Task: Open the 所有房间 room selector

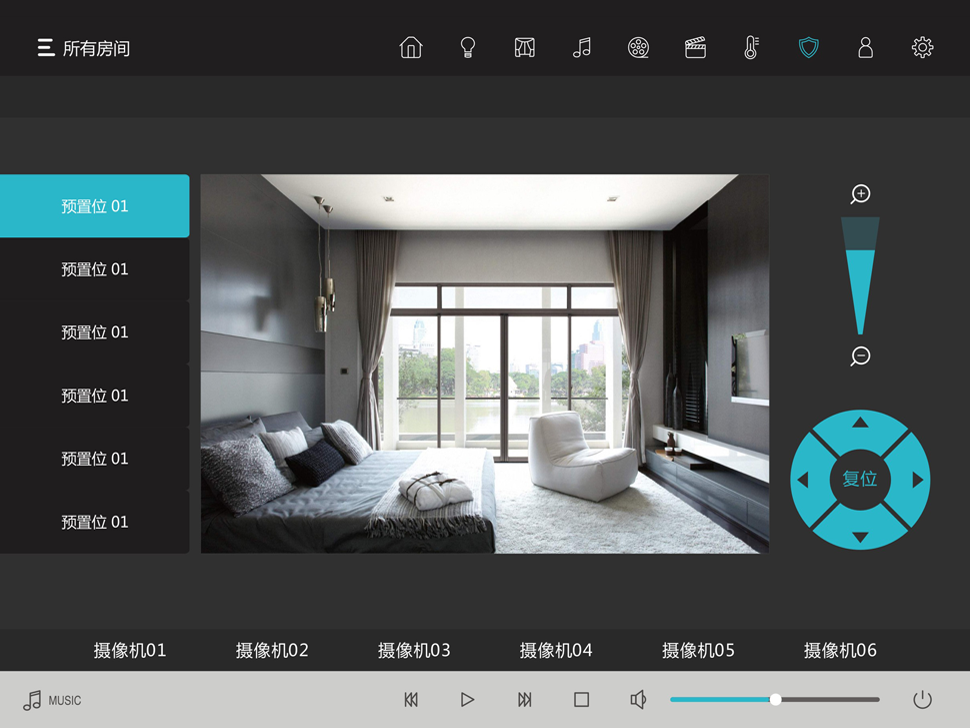Action: 96,48
